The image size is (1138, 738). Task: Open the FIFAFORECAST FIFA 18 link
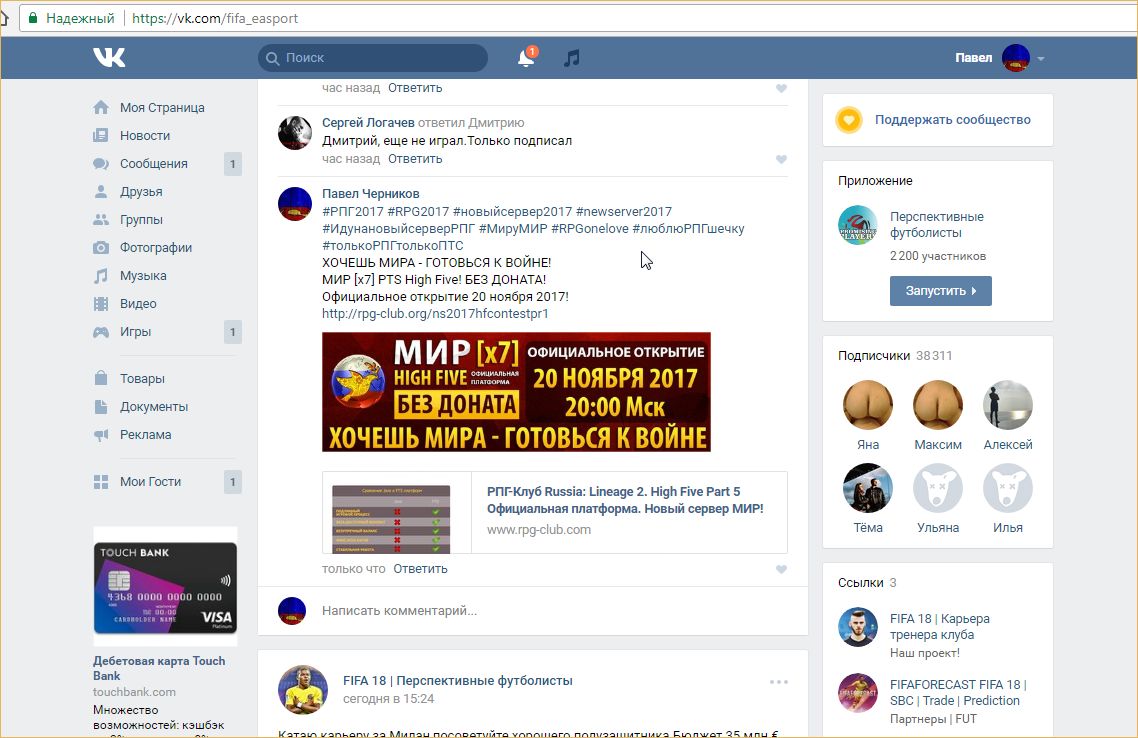pyautogui.click(x=958, y=693)
